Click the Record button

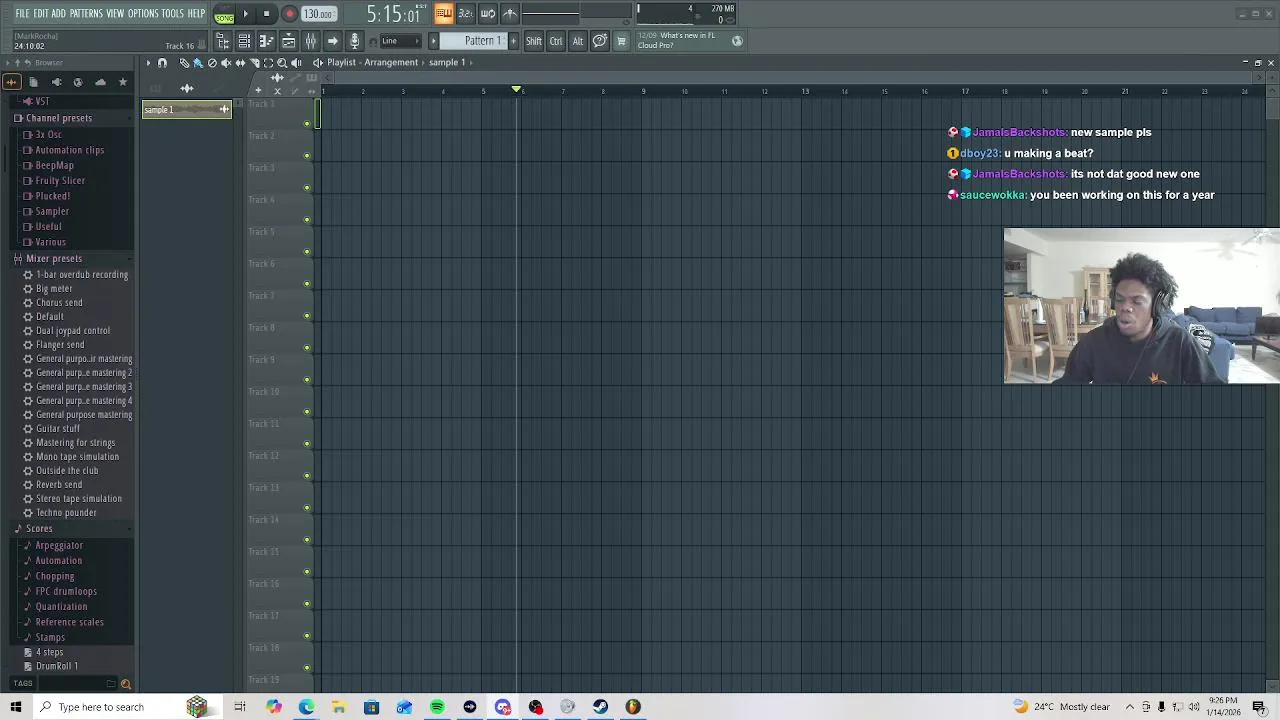pos(289,14)
